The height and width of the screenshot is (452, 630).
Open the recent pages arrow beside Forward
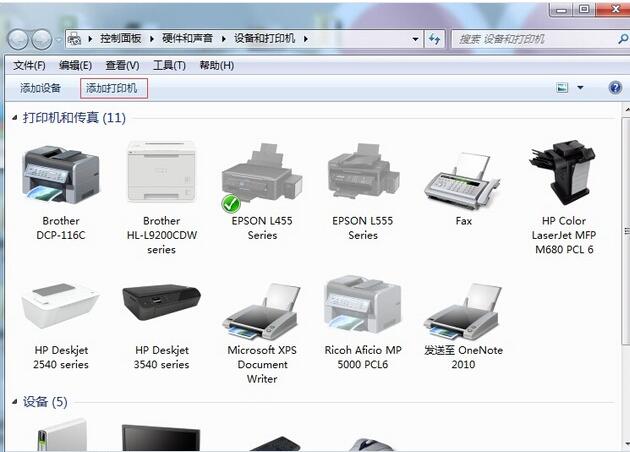point(59,40)
